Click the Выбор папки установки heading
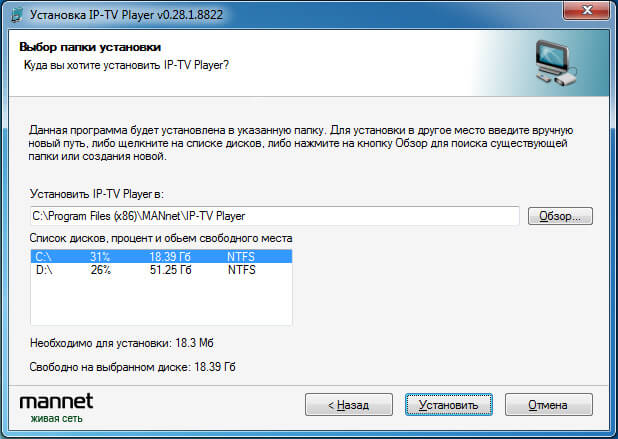This screenshot has height=439, width=618. 90,47
